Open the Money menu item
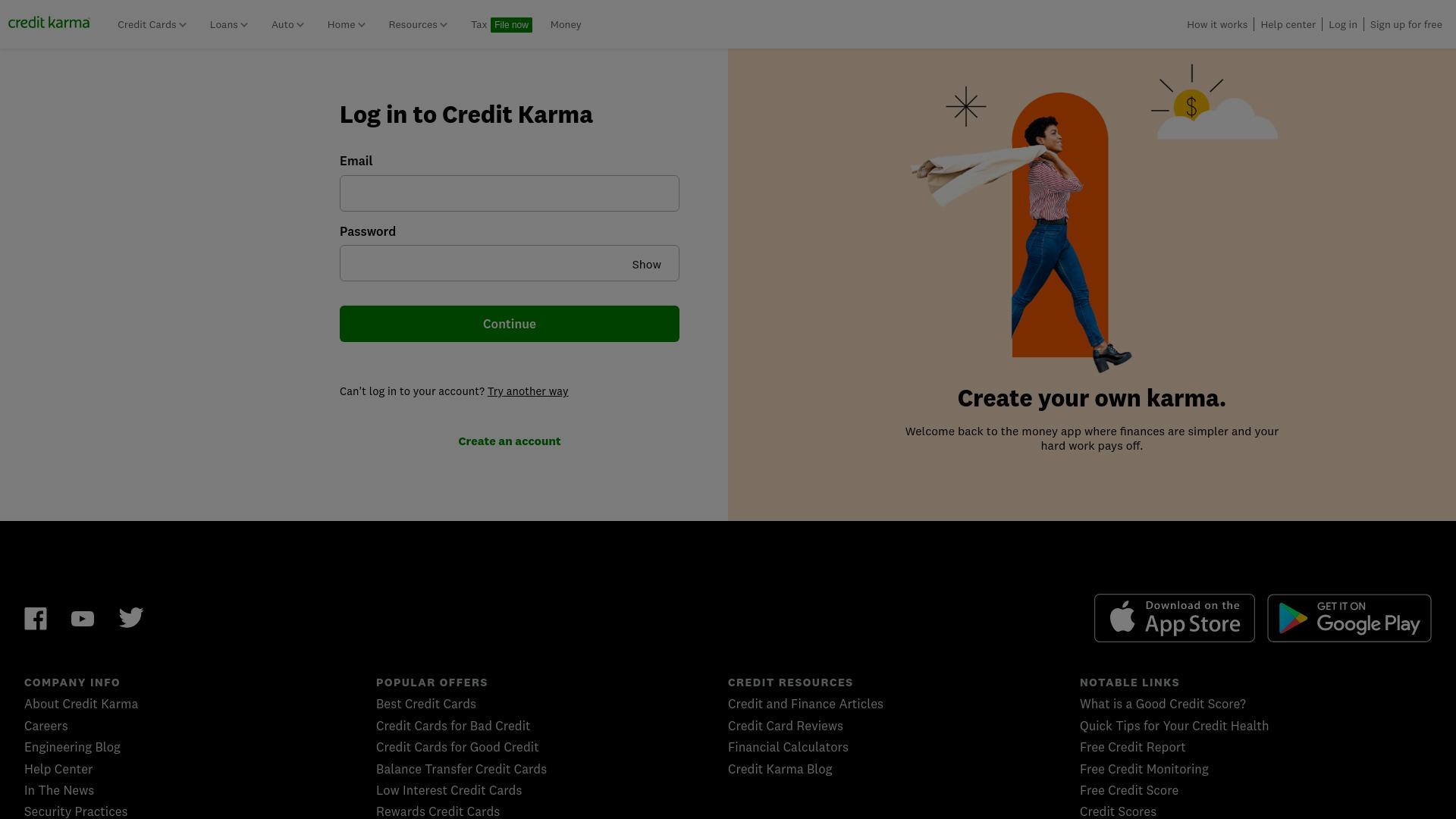Screen dimensions: 1456x819 (566, 25)
